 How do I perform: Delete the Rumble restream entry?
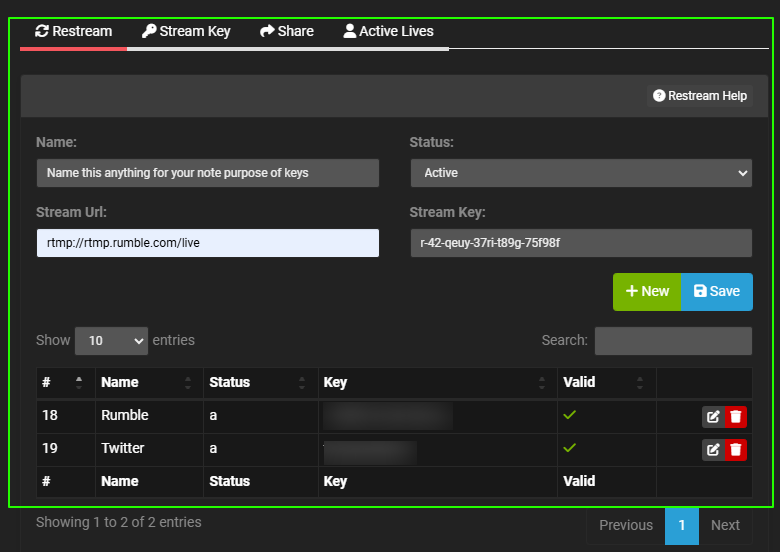point(736,417)
